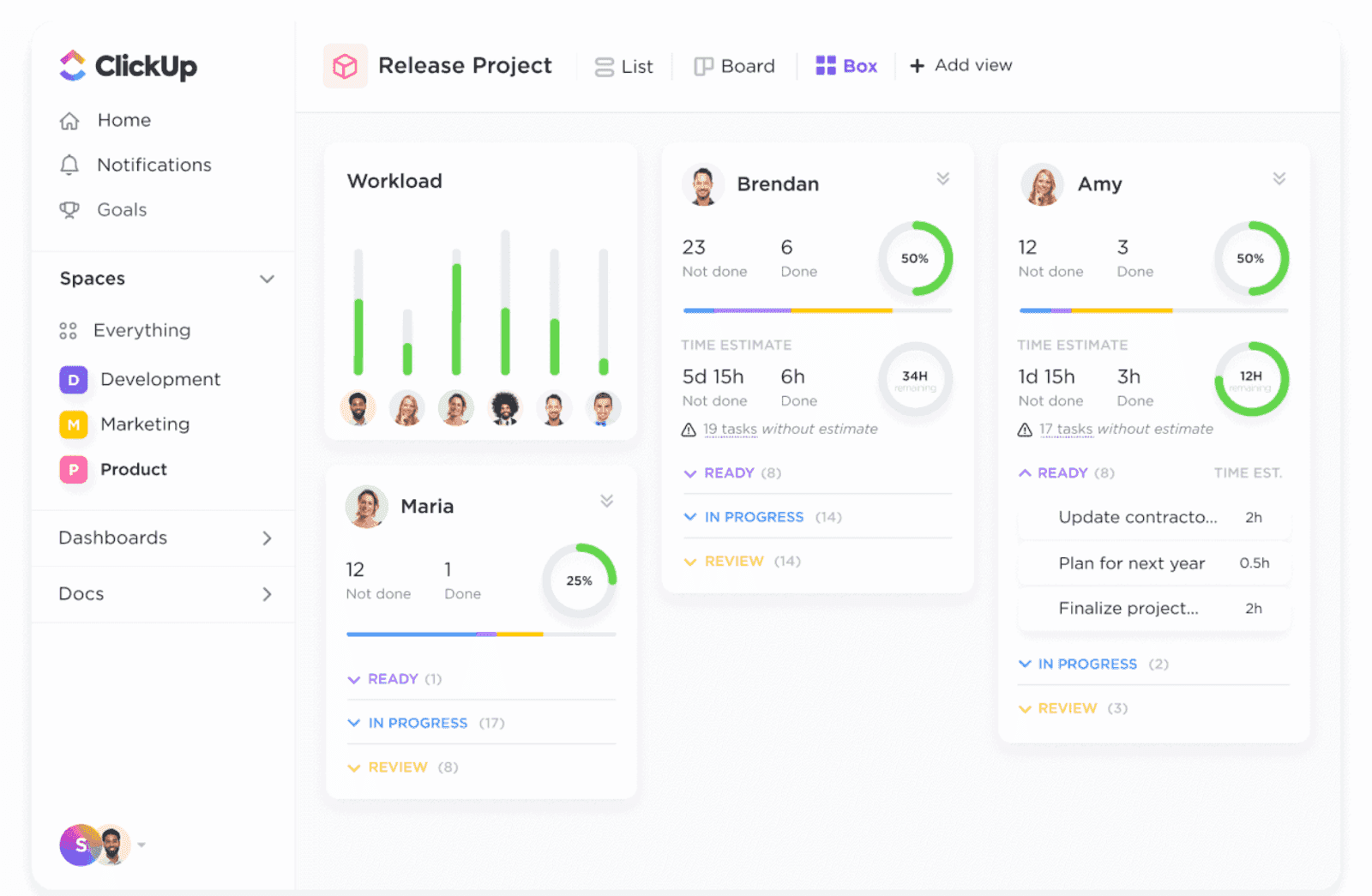Collapse the Spaces section
The width and height of the screenshot is (1372, 896).
(267, 279)
